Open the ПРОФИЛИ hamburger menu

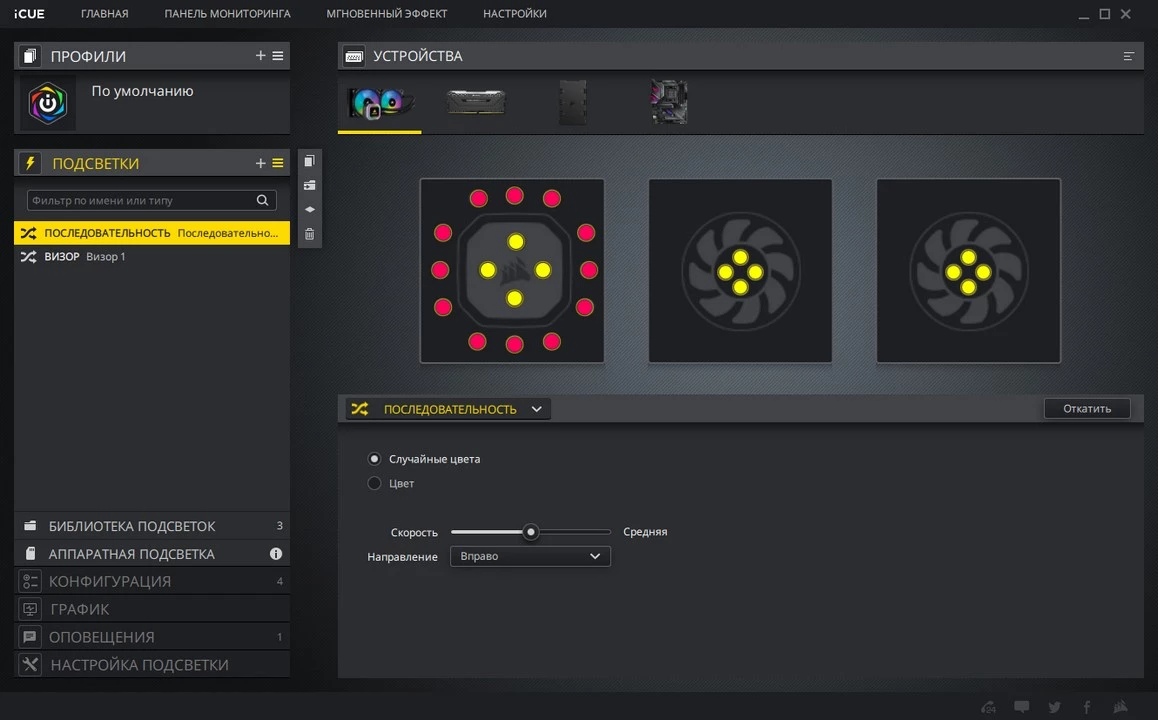click(278, 55)
